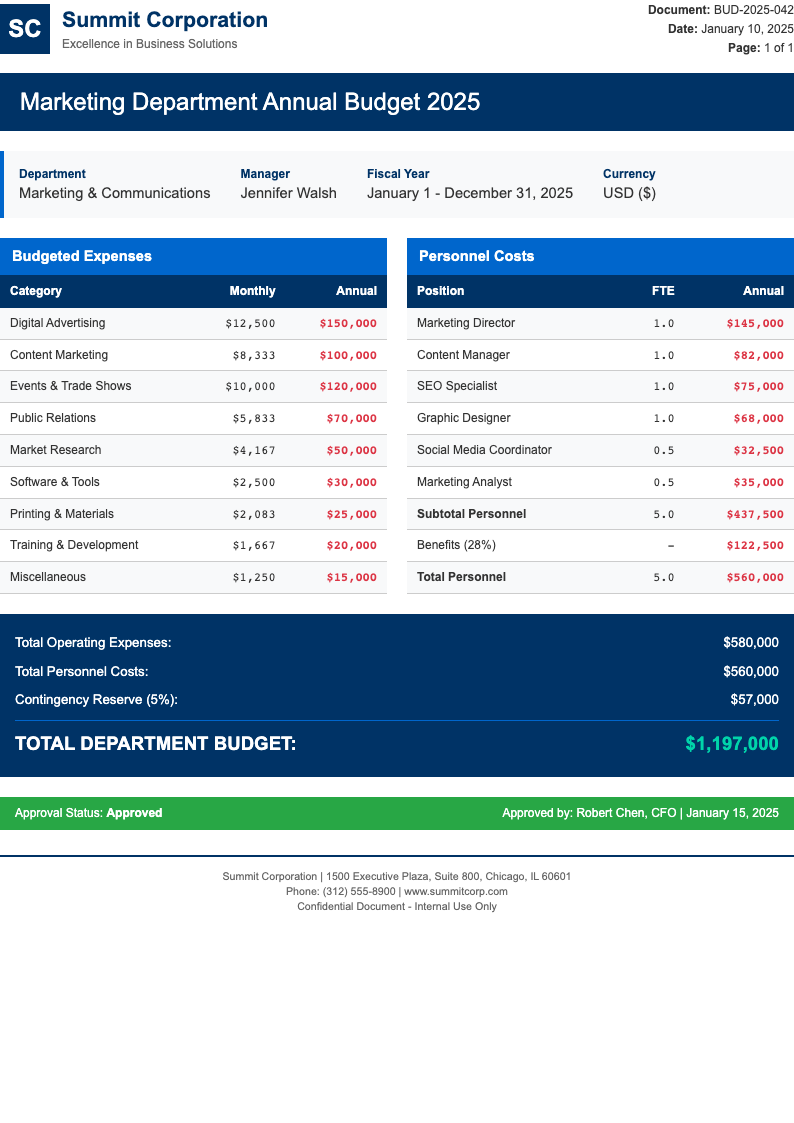Click the $1,197,000 total budget figure
This screenshot has height=1123, width=794.
(x=731, y=744)
